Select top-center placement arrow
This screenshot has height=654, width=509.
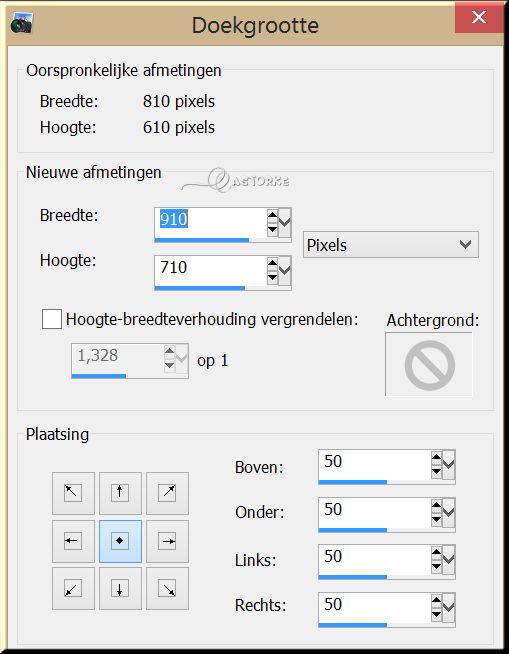coord(120,493)
